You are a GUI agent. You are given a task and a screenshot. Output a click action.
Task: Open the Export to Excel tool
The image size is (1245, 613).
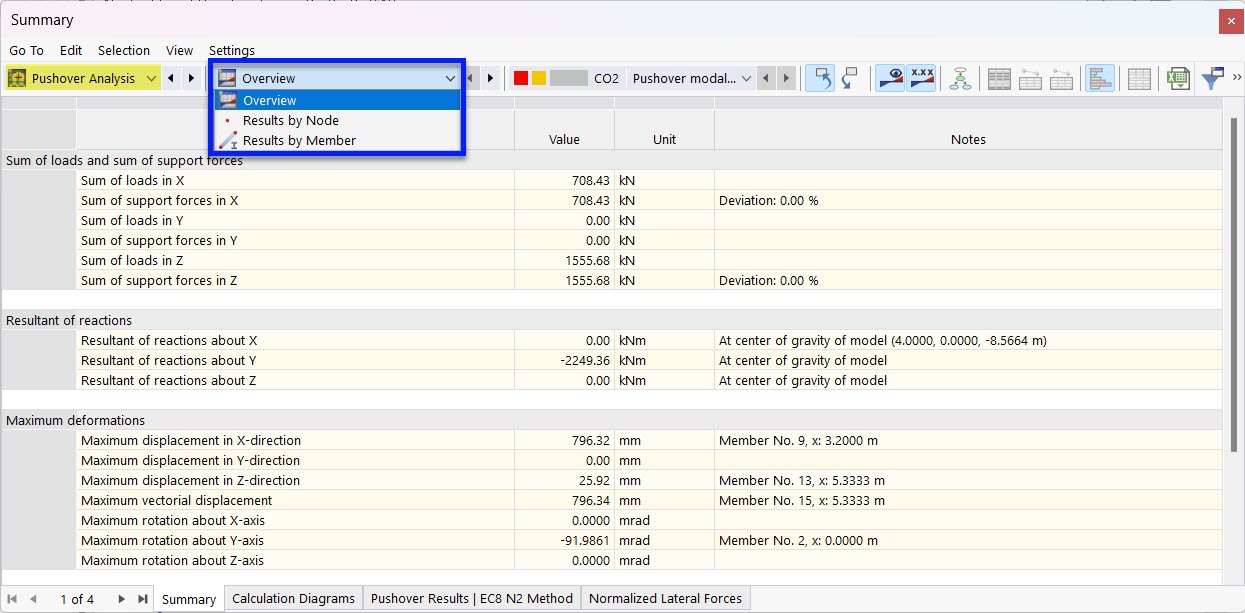click(1178, 77)
